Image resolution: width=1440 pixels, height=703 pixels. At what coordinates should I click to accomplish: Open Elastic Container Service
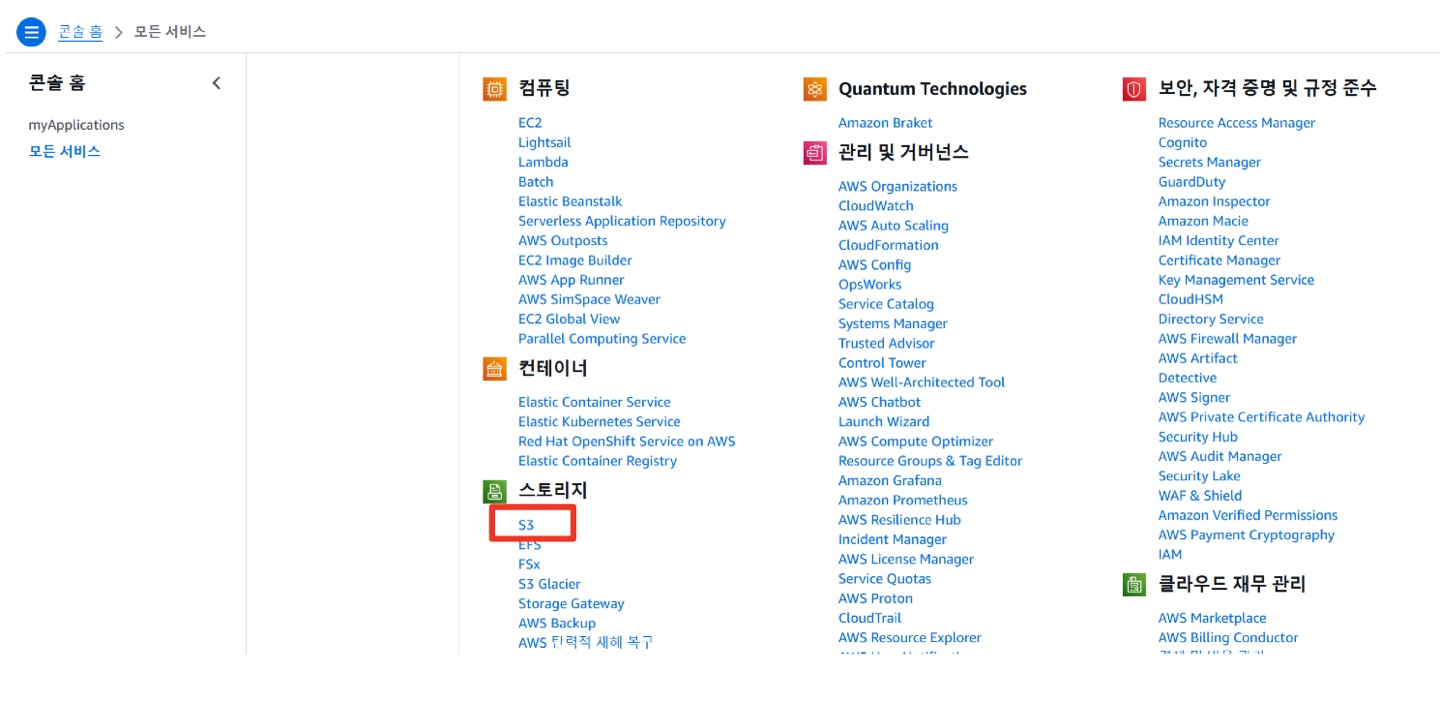tap(594, 402)
